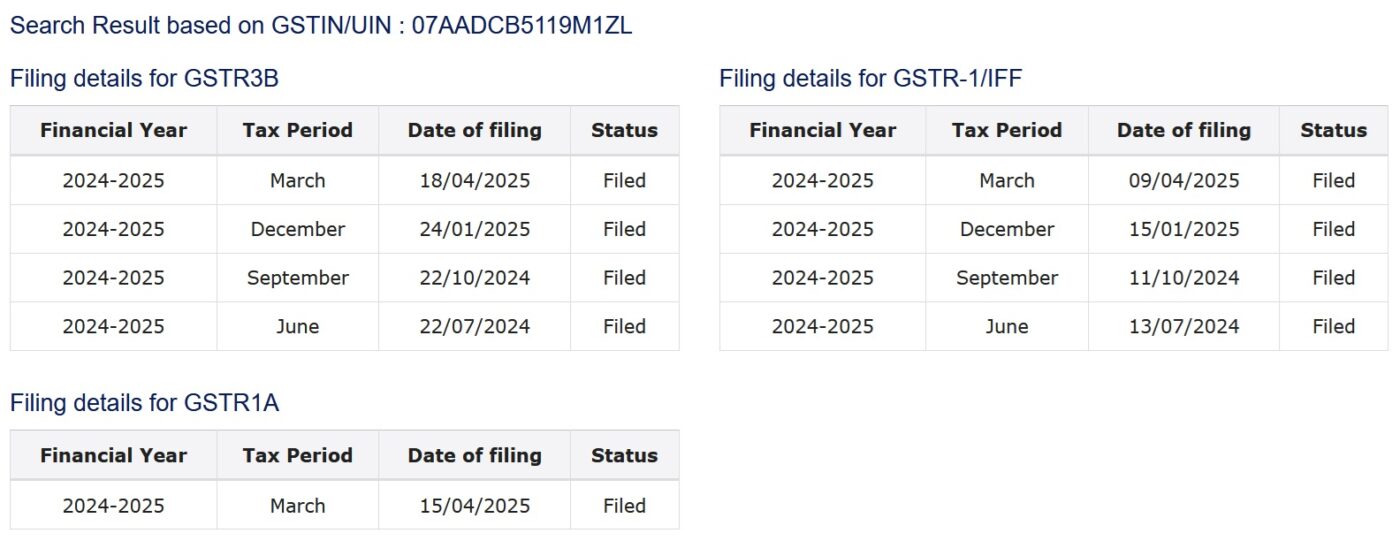The height and width of the screenshot is (541, 1400).
Task: Click the 'September' tax period in GSTR-1/IFF table
Action: tap(1006, 278)
